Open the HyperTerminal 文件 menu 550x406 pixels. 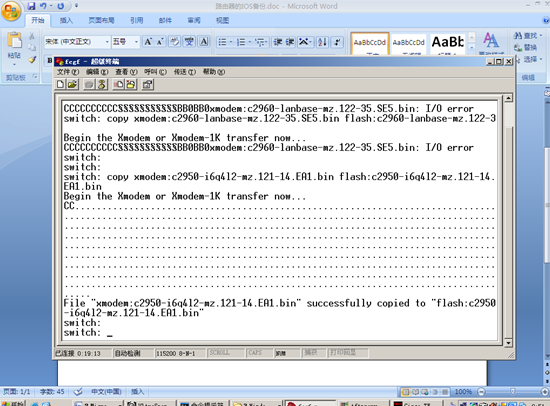tap(68, 72)
